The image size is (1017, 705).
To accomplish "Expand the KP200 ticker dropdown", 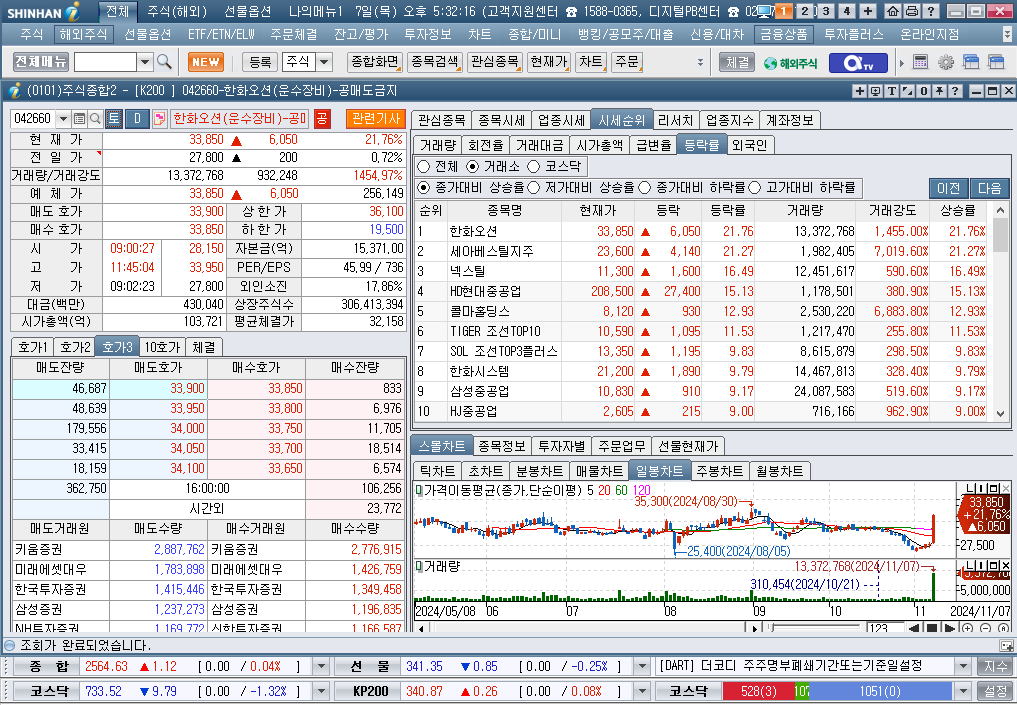I will pyautogui.click(x=641, y=691).
